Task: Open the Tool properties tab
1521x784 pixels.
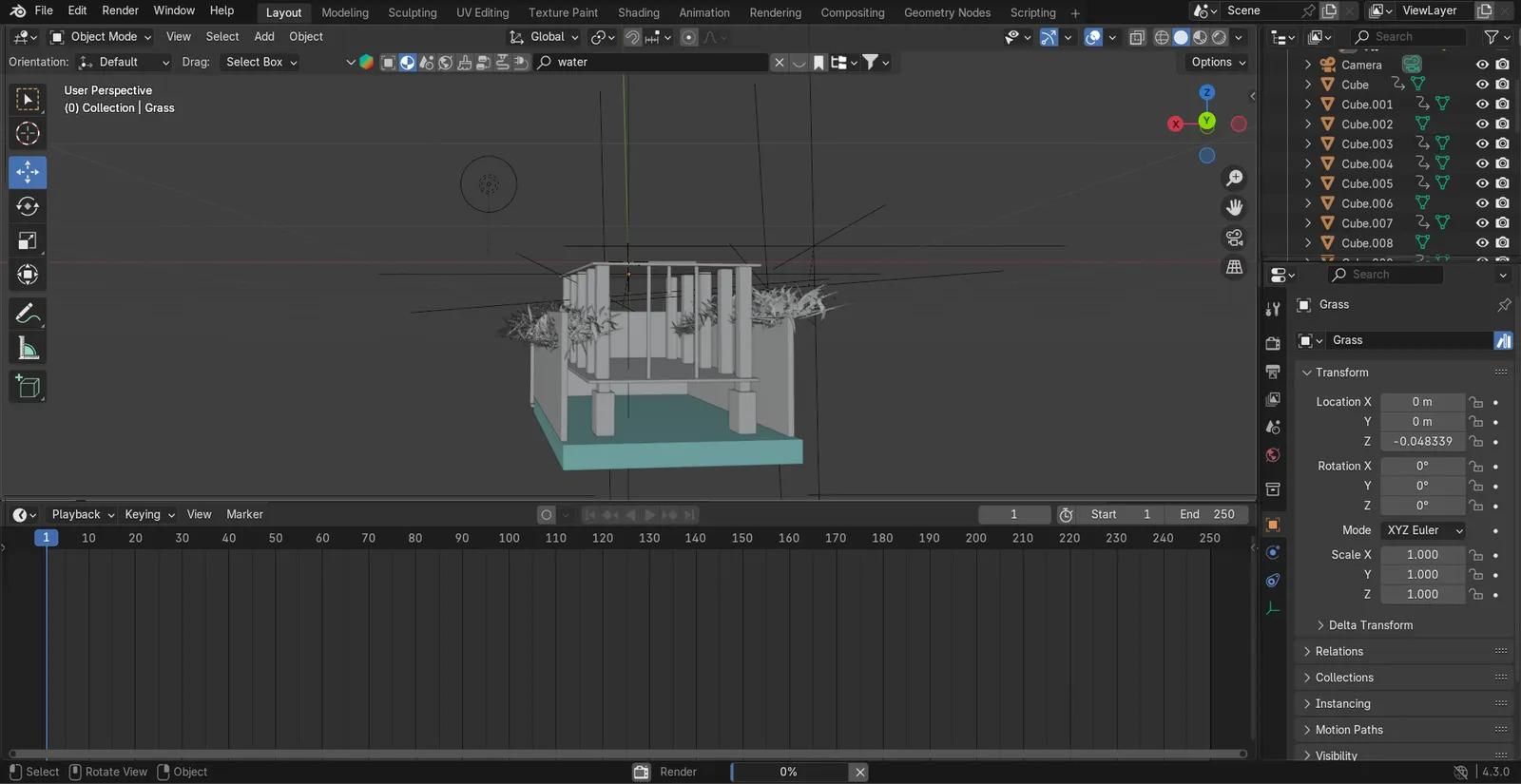Action: click(x=1273, y=309)
